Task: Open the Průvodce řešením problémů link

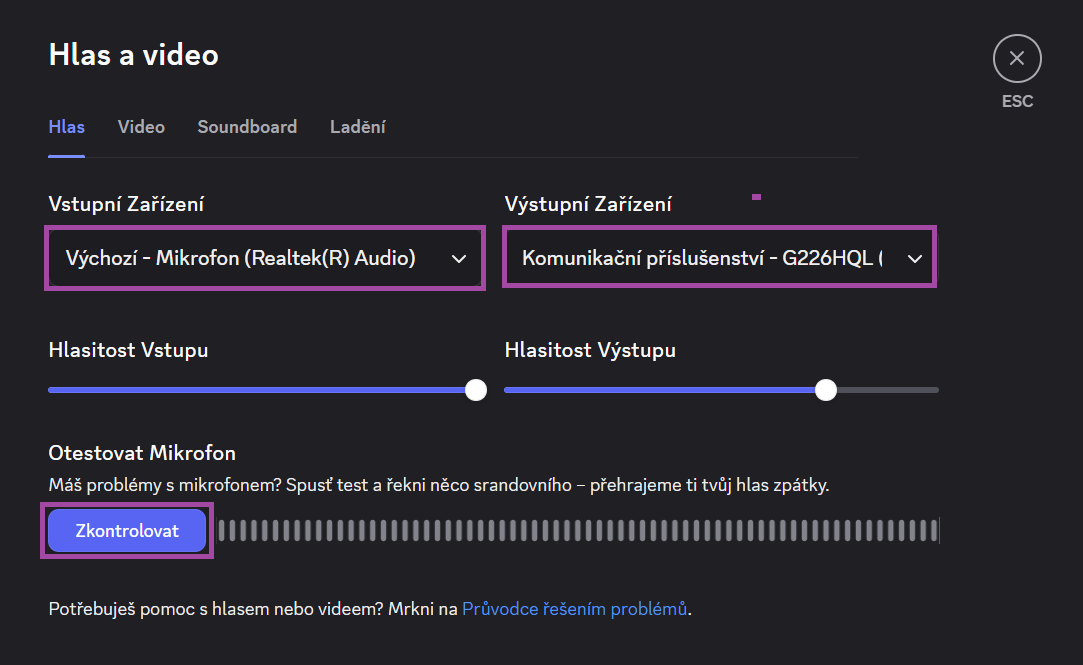Action: (x=575, y=608)
